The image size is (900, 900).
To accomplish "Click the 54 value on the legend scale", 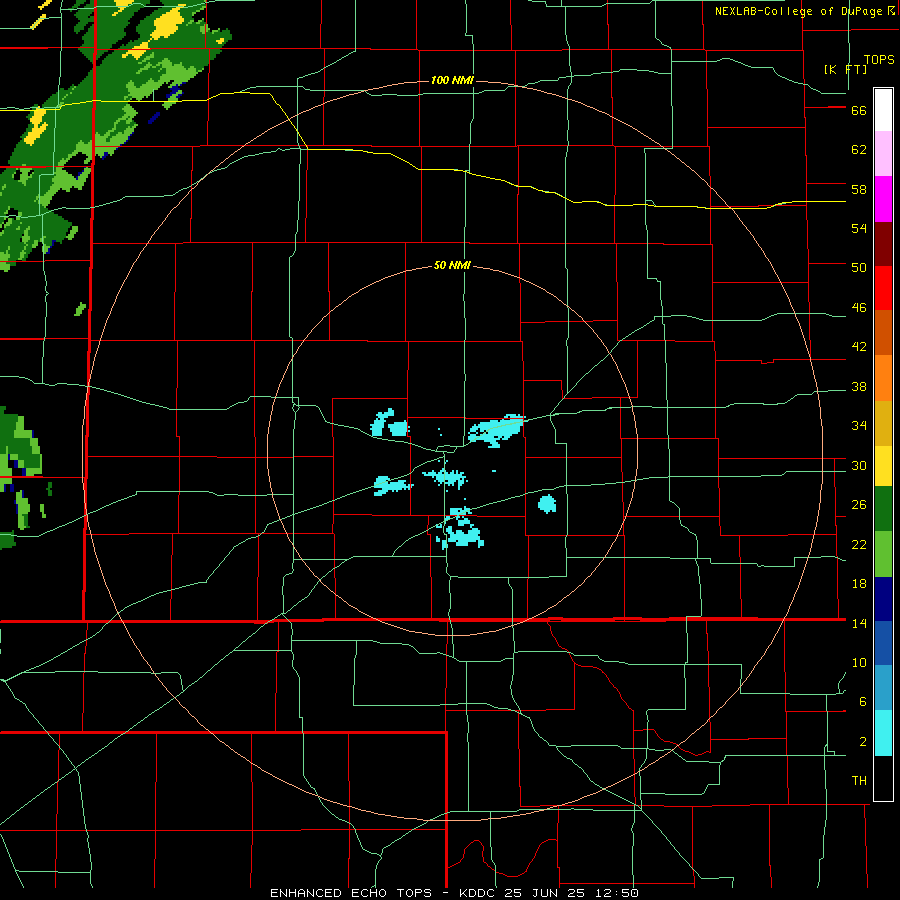I will 859,228.
